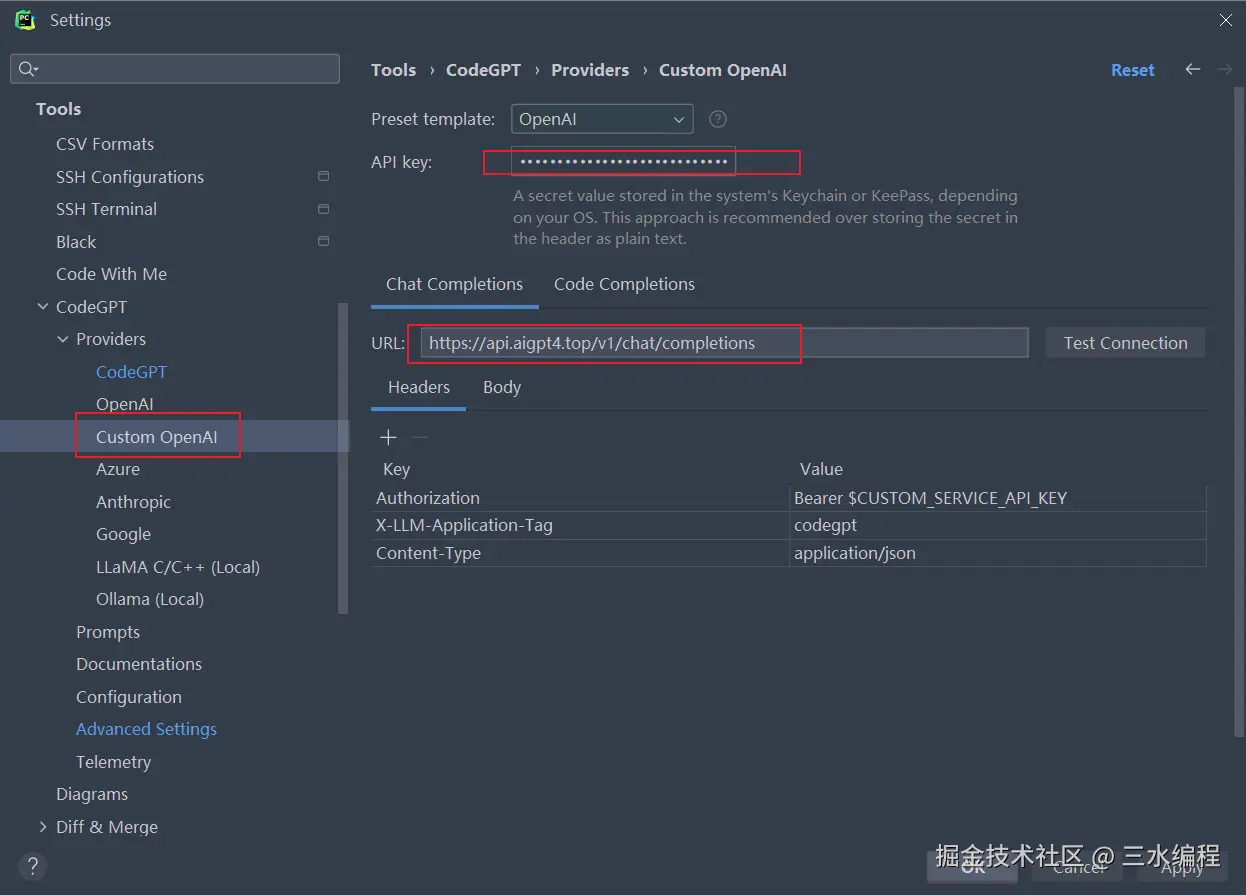Click the Cancel button
This screenshot has width=1246, height=895.
tap(1078, 866)
